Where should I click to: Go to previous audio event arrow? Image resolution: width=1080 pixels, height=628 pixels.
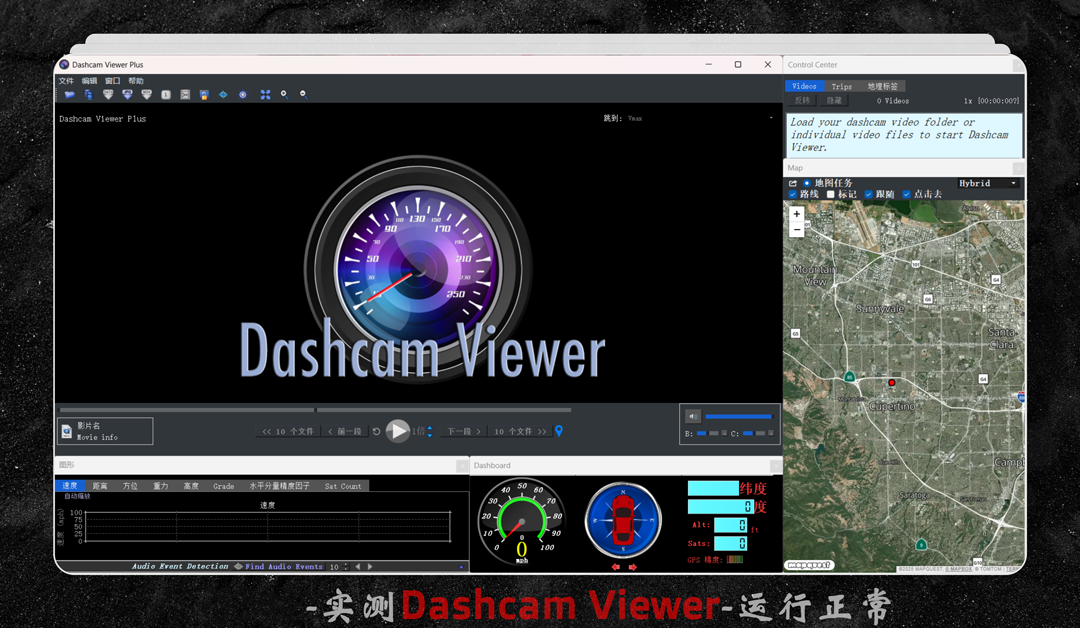(x=357, y=567)
